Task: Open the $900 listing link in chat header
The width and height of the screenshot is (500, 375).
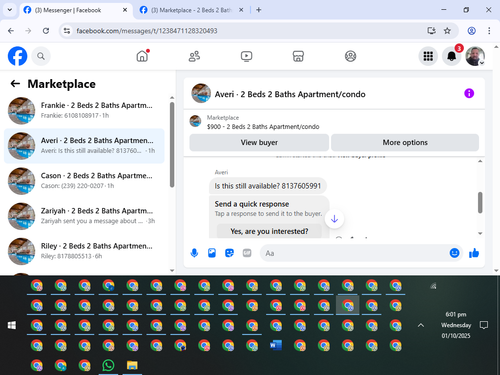Action: pyautogui.click(x=263, y=127)
